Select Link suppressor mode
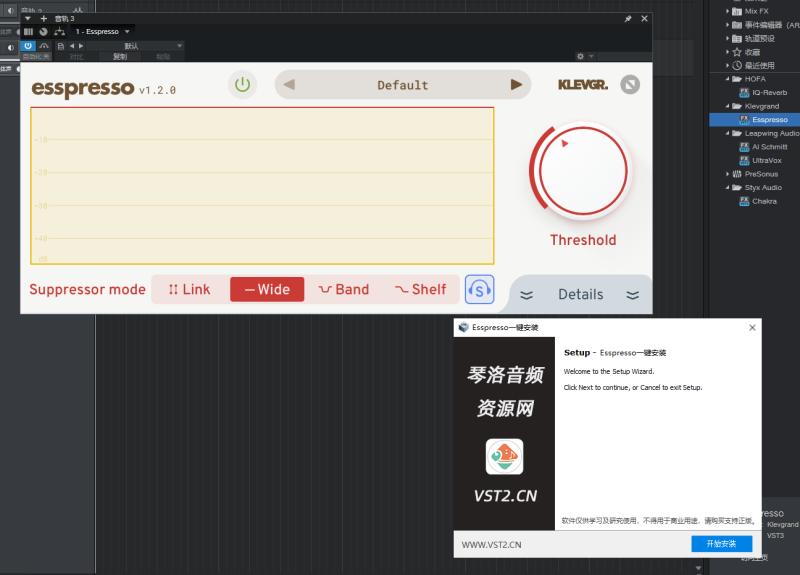Viewport: 800px width, 575px height. (189, 290)
